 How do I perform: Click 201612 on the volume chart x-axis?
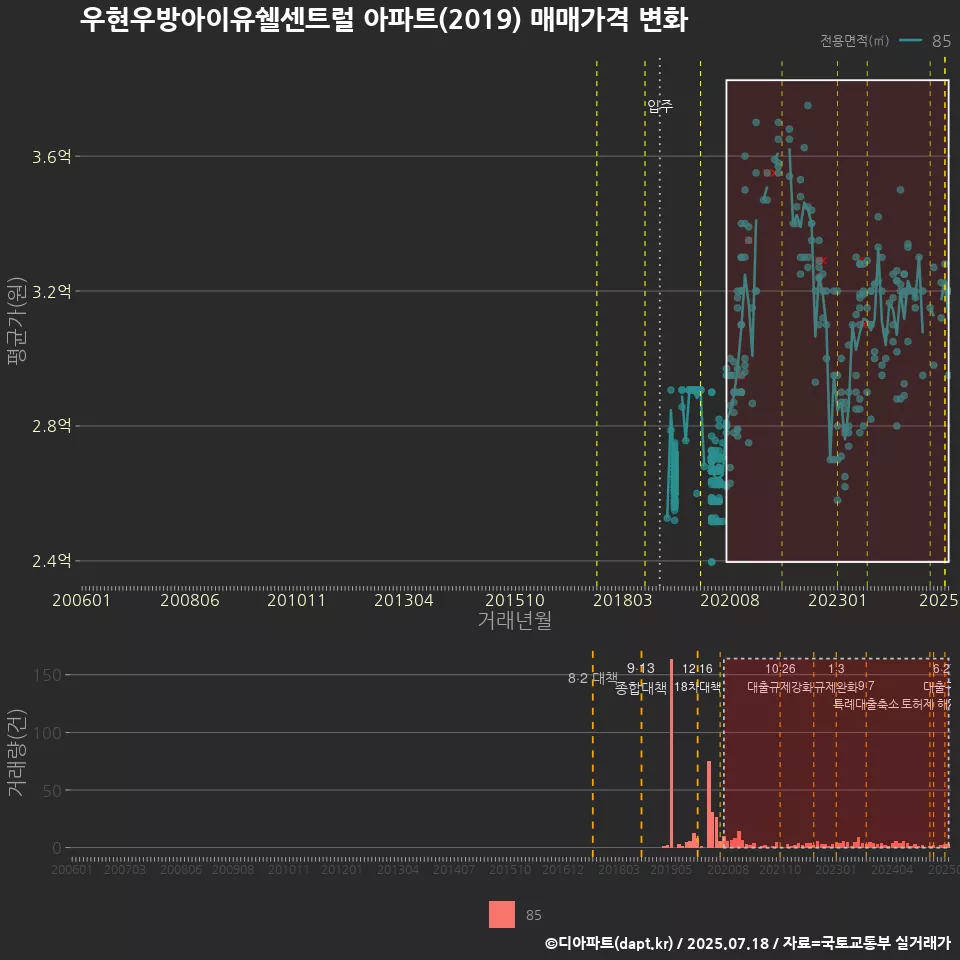click(x=563, y=869)
